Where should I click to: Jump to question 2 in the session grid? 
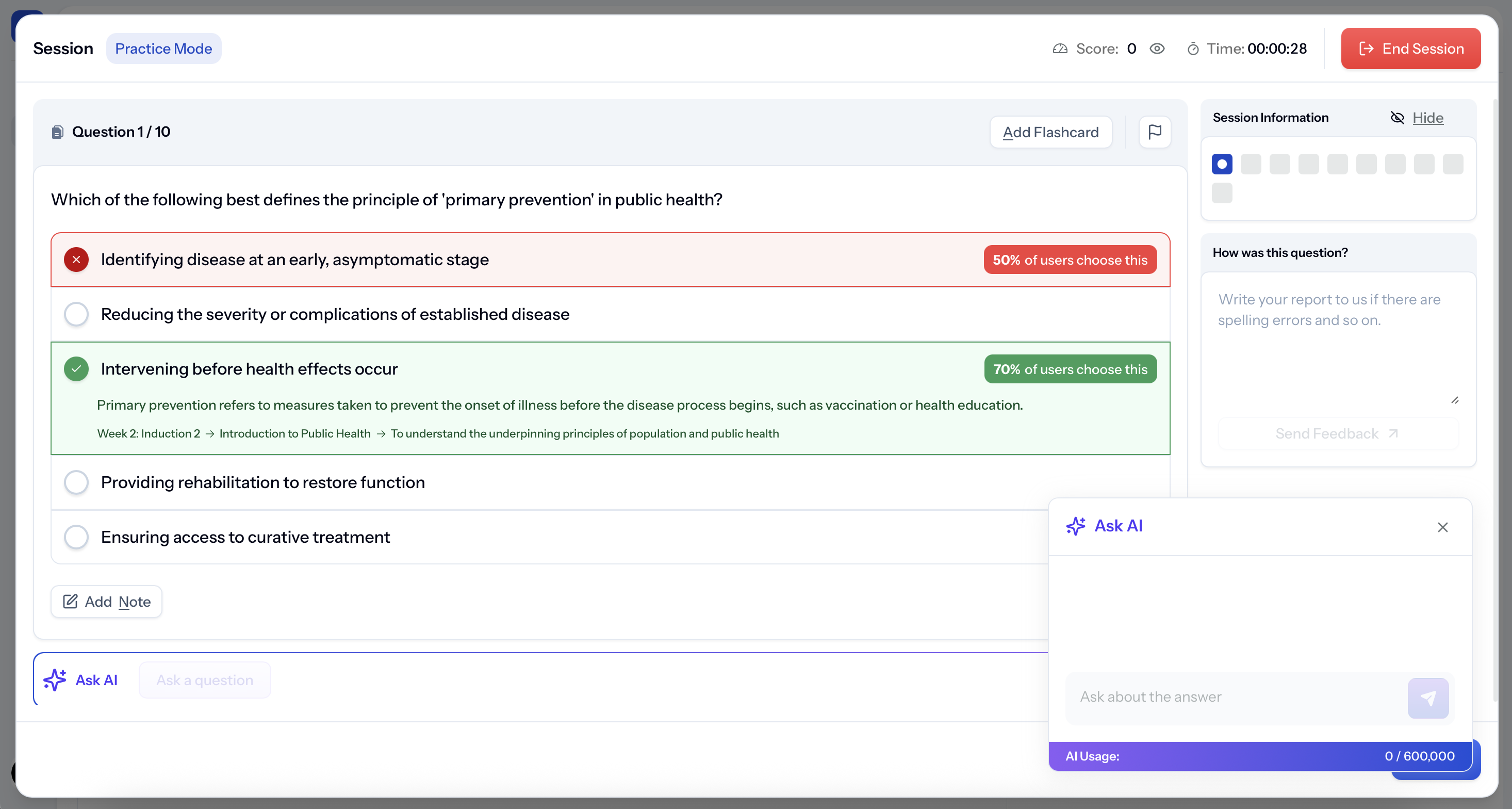1250,165
